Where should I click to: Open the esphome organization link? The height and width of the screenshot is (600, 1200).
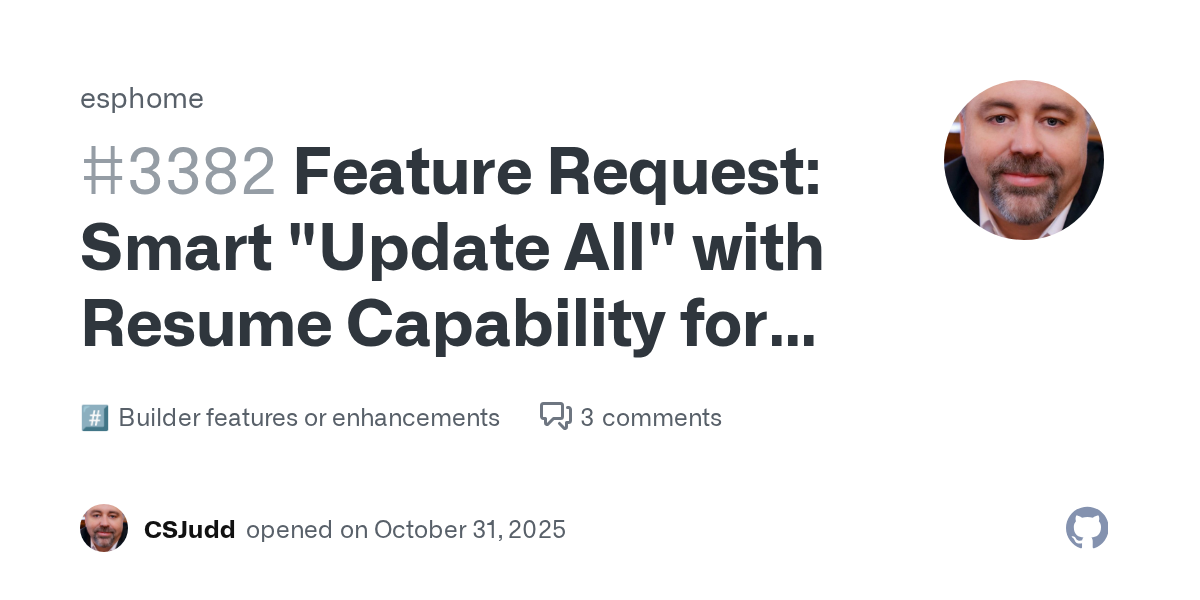click(x=142, y=99)
